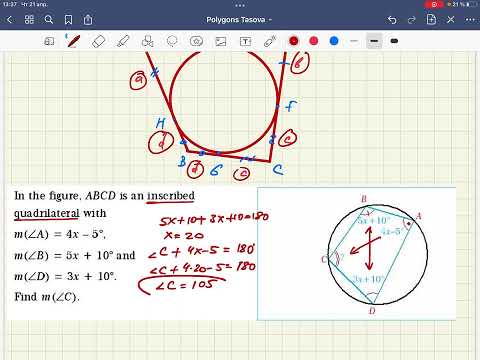Choose the bright red pen color
This screenshot has width=480, height=360.
tap(314, 41)
